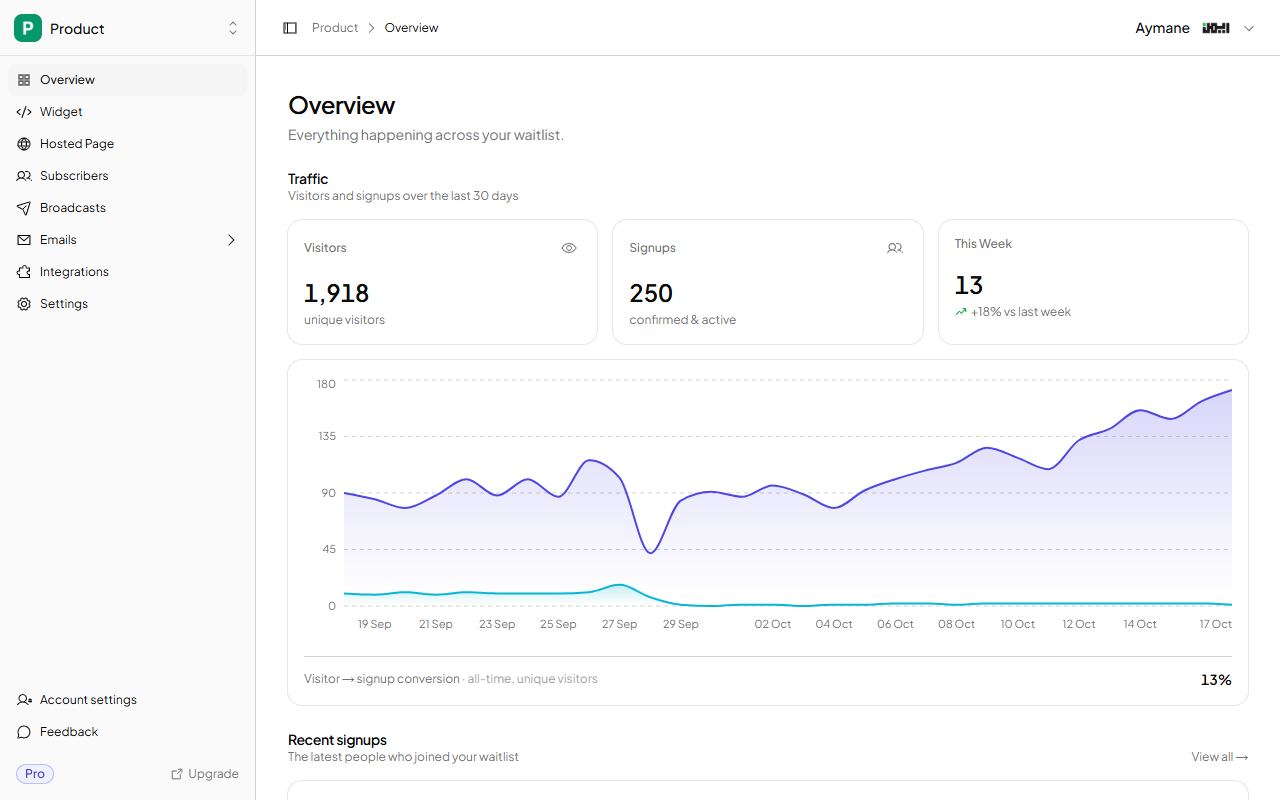Open Integrations from the sidebar

(x=127, y=272)
